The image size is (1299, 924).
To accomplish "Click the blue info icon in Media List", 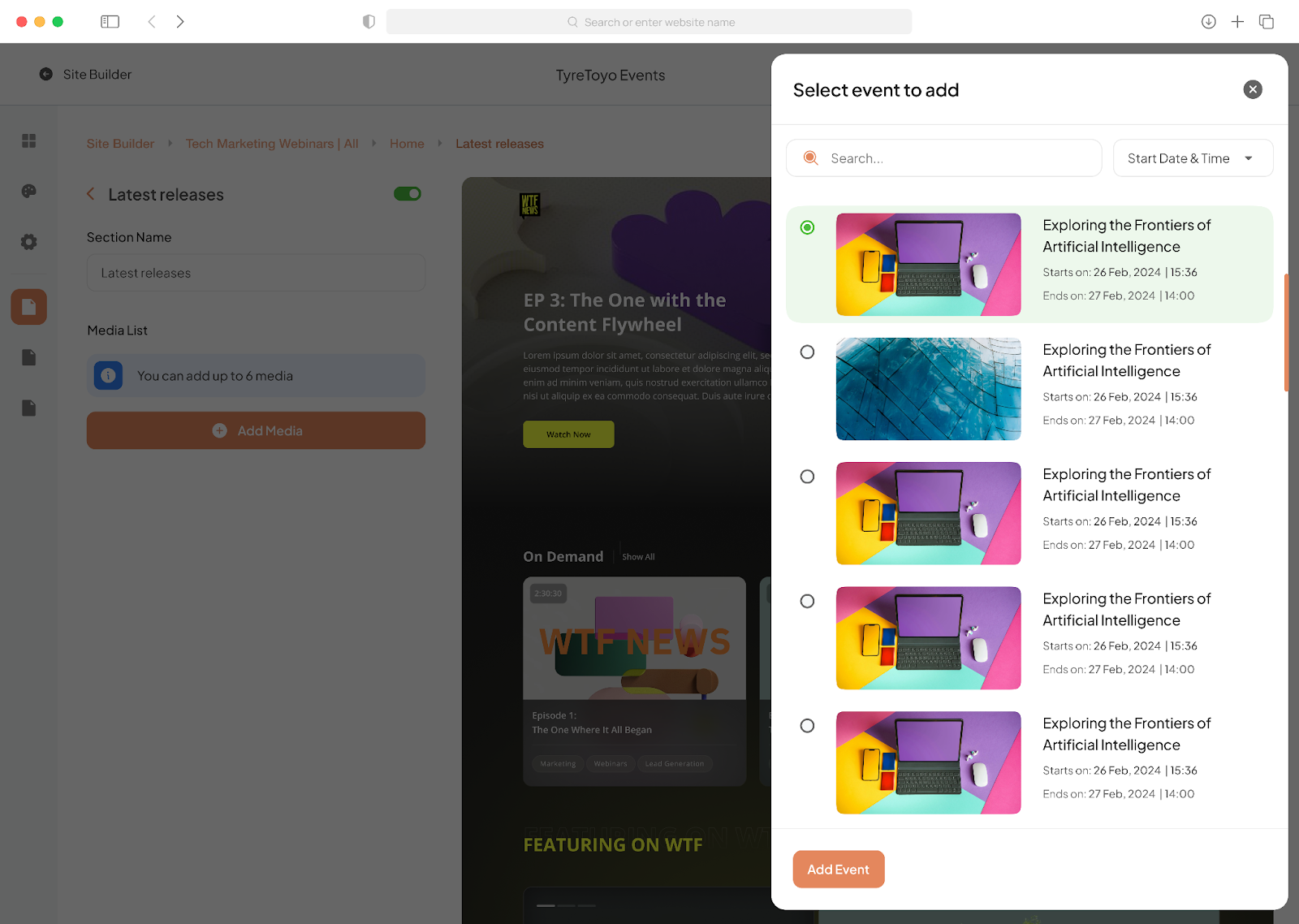I will pos(108,376).
